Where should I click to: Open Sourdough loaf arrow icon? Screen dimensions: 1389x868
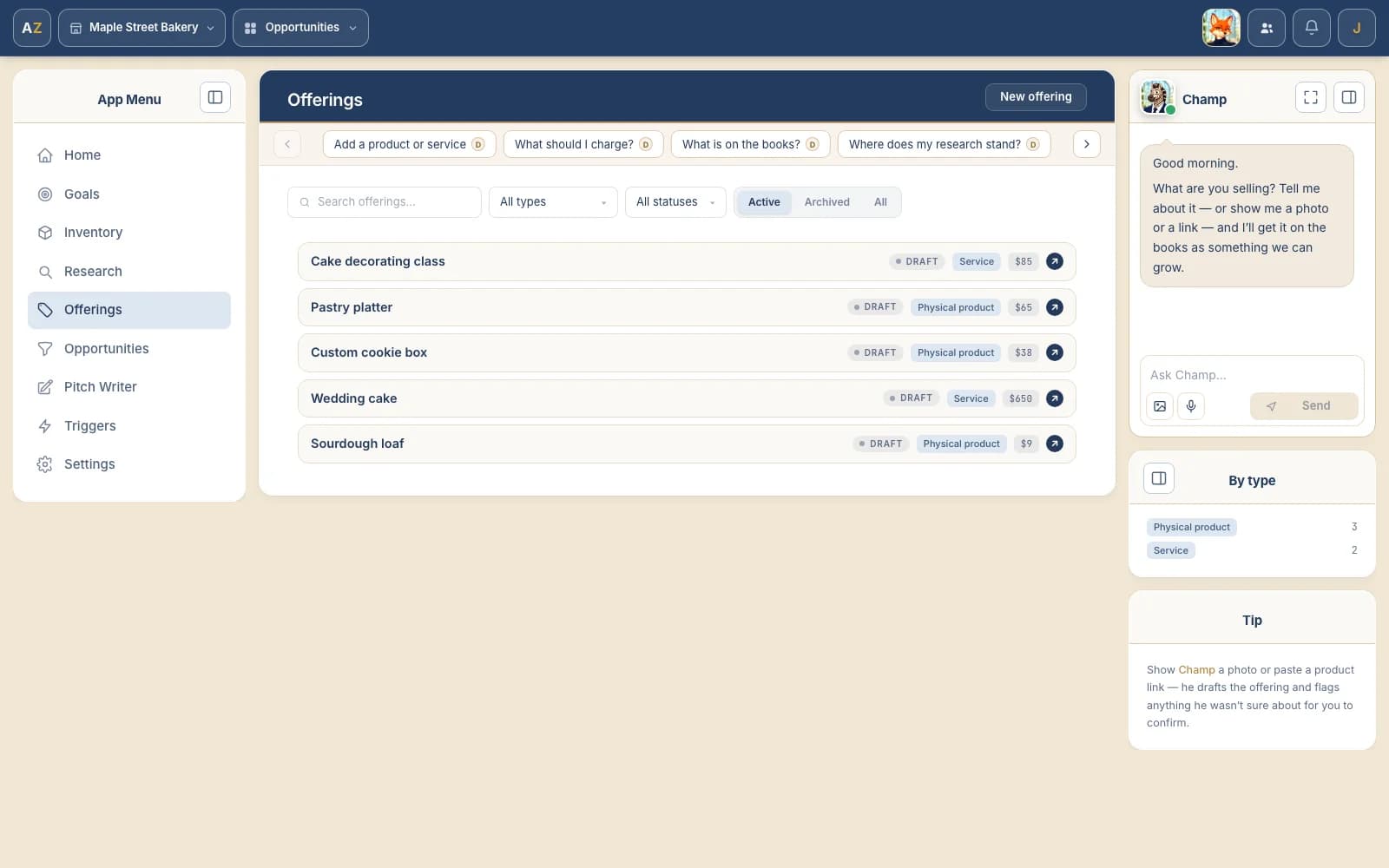click(x=1055, y=444)
